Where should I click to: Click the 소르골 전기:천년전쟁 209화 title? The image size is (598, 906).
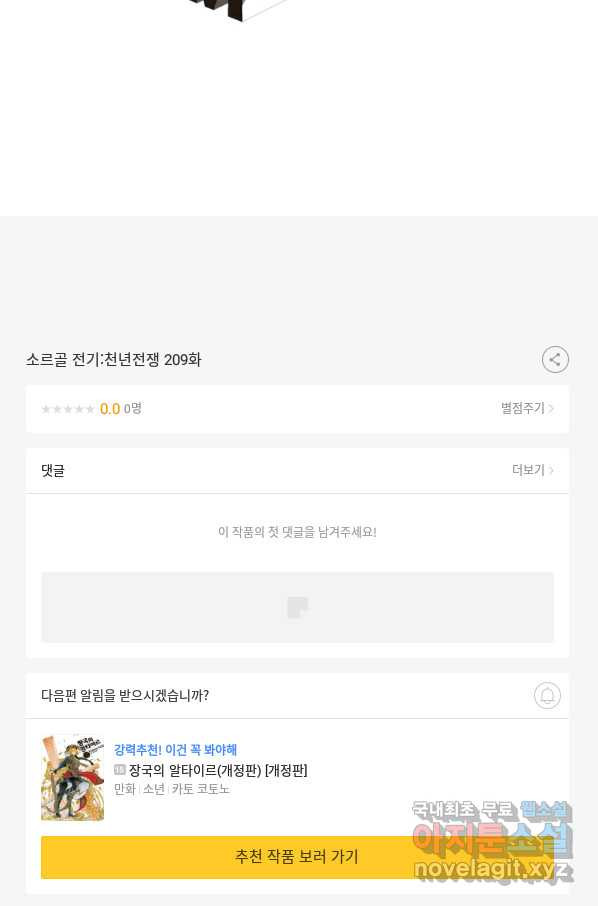[x=114, y=359]
